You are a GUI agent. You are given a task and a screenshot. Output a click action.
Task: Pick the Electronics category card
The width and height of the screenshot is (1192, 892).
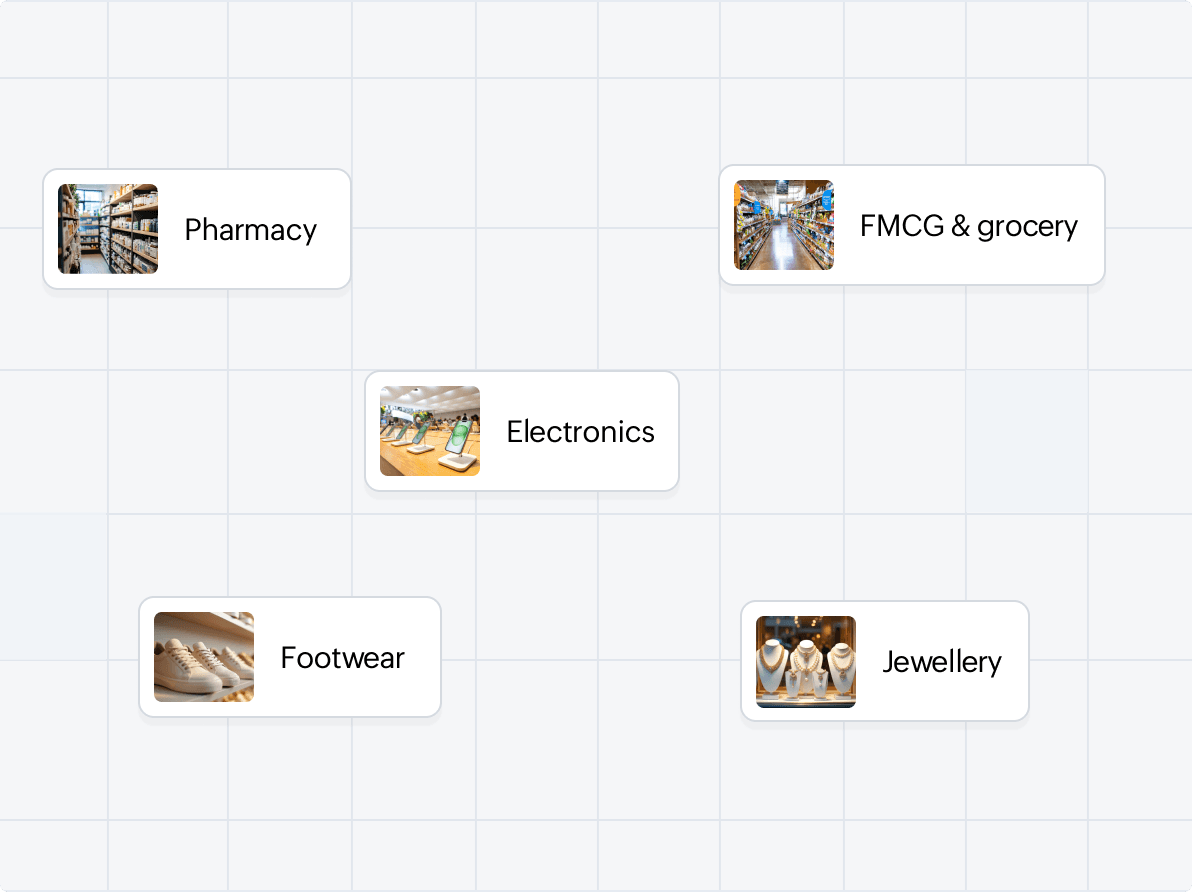522,431
